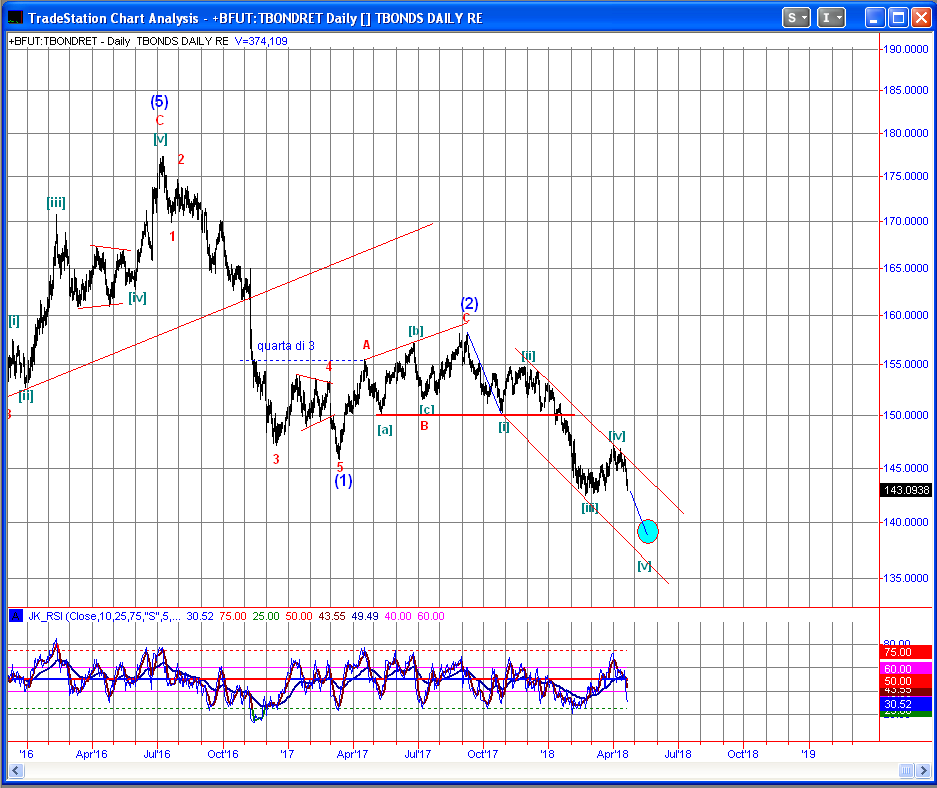Image resolution: width=937 pixels, height=788 pixels.
Task: Click the Jul'16 date axis label
Action: 157,754
